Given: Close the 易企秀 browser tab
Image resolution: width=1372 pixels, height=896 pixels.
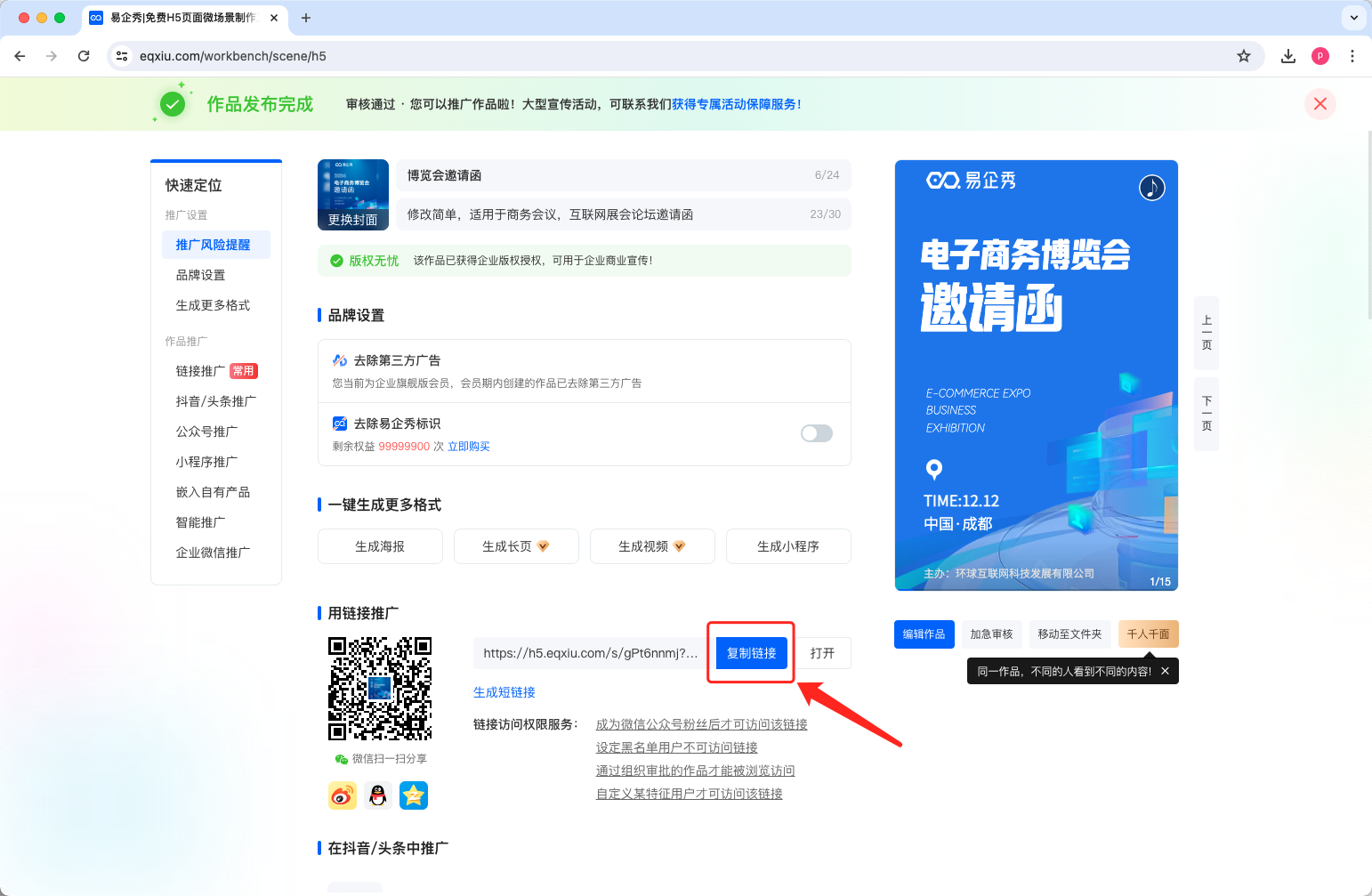Looking at the screenshot, I should pyautogui.click(x=273, y=18).
